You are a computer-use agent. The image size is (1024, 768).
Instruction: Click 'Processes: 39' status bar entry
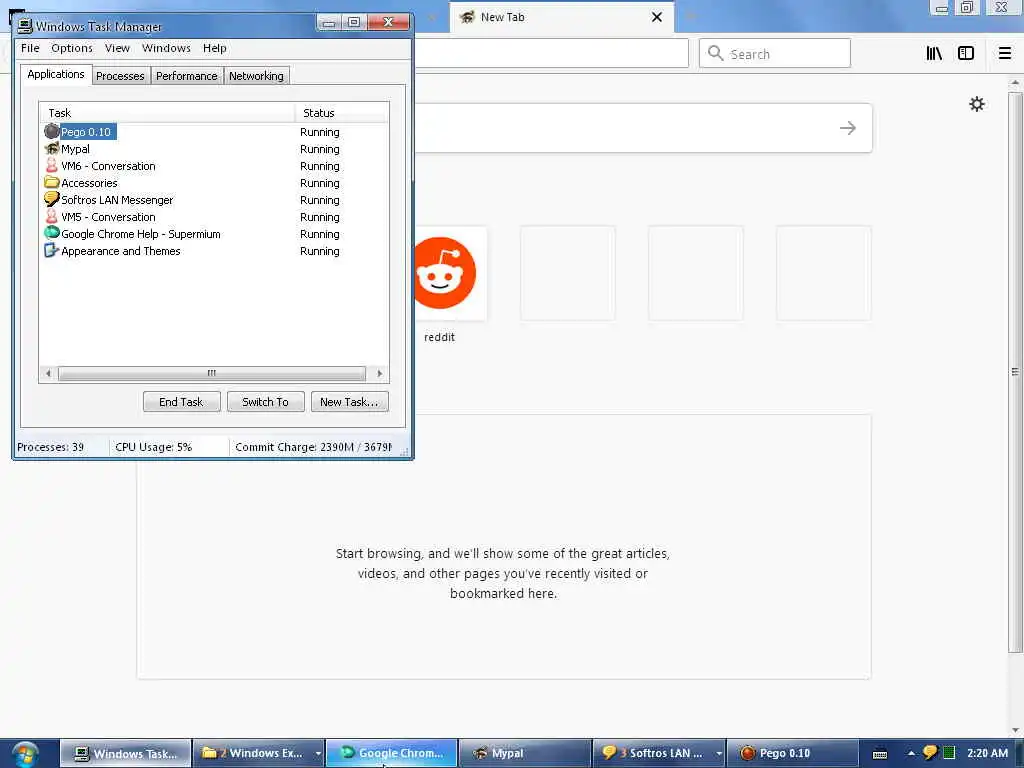click(50, 447)
